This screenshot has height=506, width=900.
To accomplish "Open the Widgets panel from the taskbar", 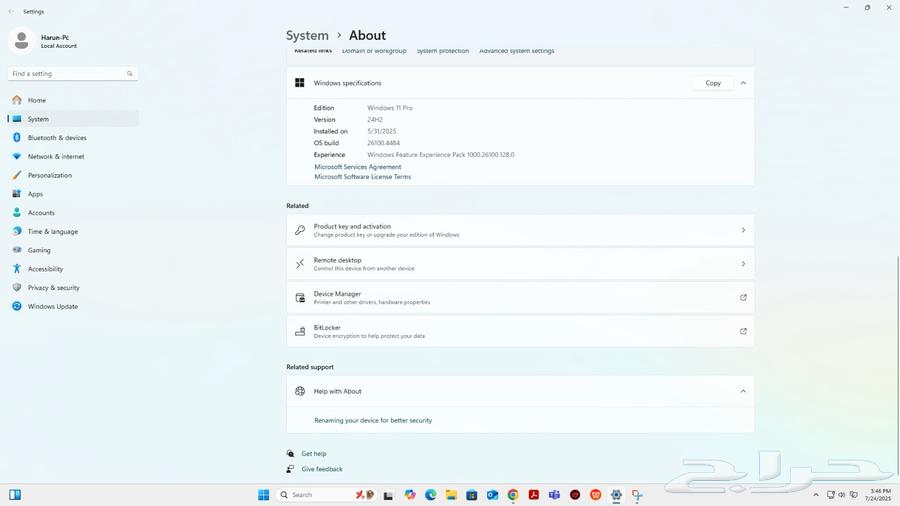I will (x=15, y=495).
